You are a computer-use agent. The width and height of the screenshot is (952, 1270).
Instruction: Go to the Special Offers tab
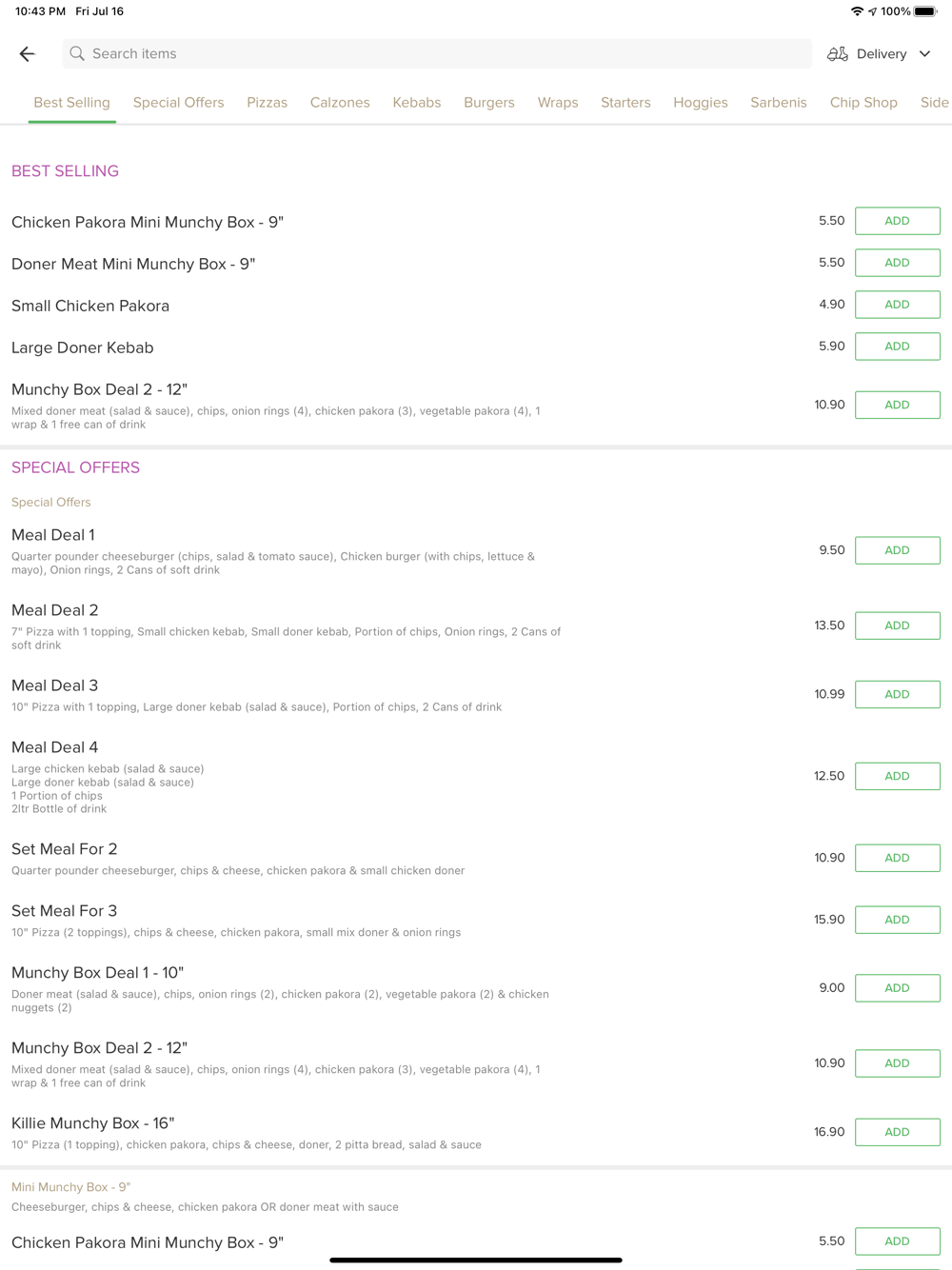tap(179, 103)
